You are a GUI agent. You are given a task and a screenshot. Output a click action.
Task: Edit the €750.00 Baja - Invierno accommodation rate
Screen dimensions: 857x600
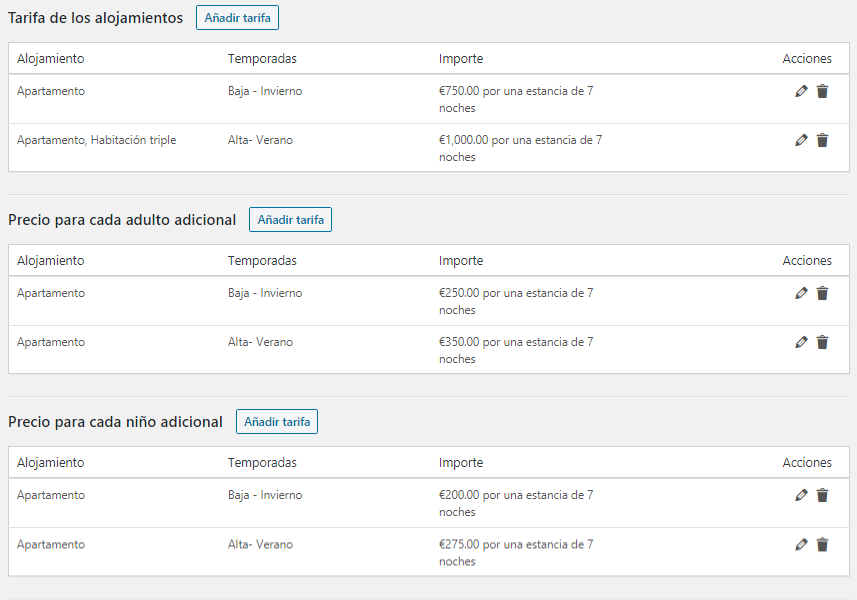(x=801, y=92)
